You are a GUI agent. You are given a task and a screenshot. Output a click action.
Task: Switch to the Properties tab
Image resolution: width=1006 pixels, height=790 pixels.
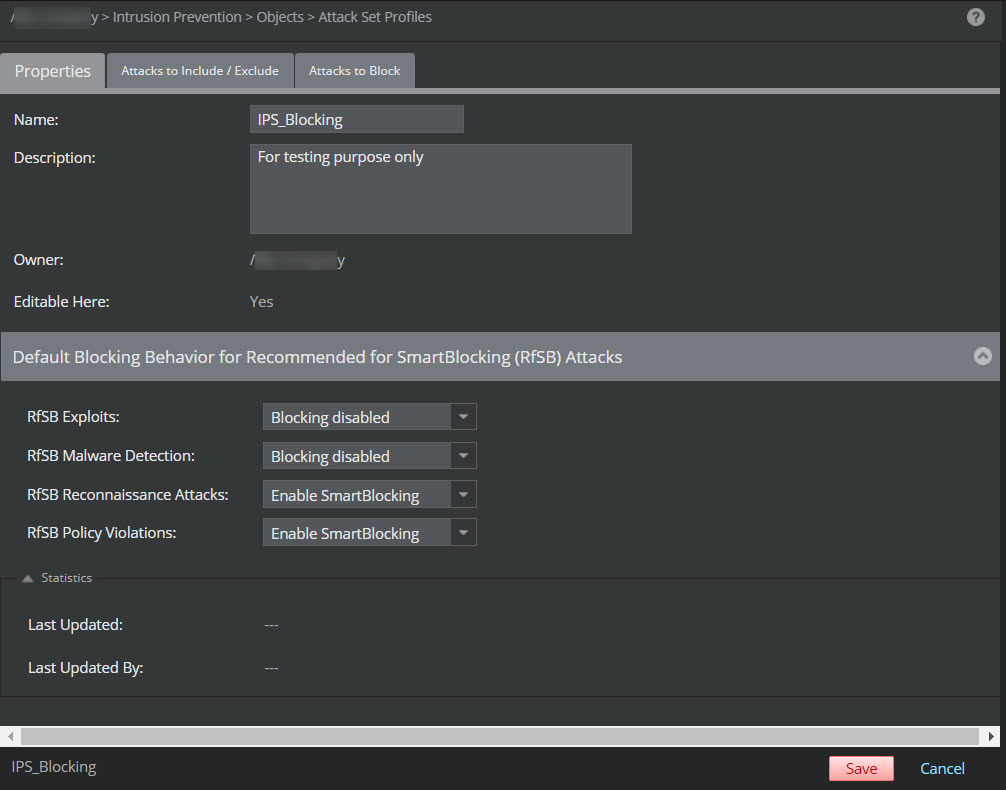[x=53, y=71]
